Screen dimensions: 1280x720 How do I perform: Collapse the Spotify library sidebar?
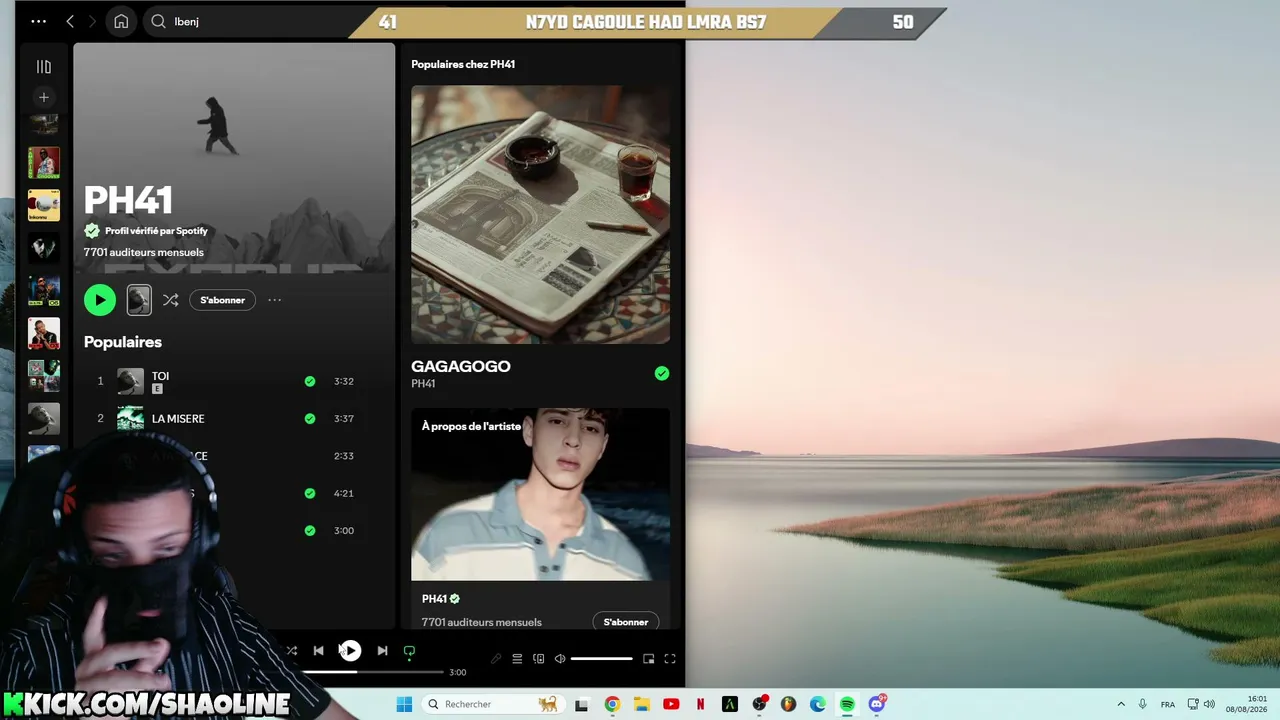[44, 67]
